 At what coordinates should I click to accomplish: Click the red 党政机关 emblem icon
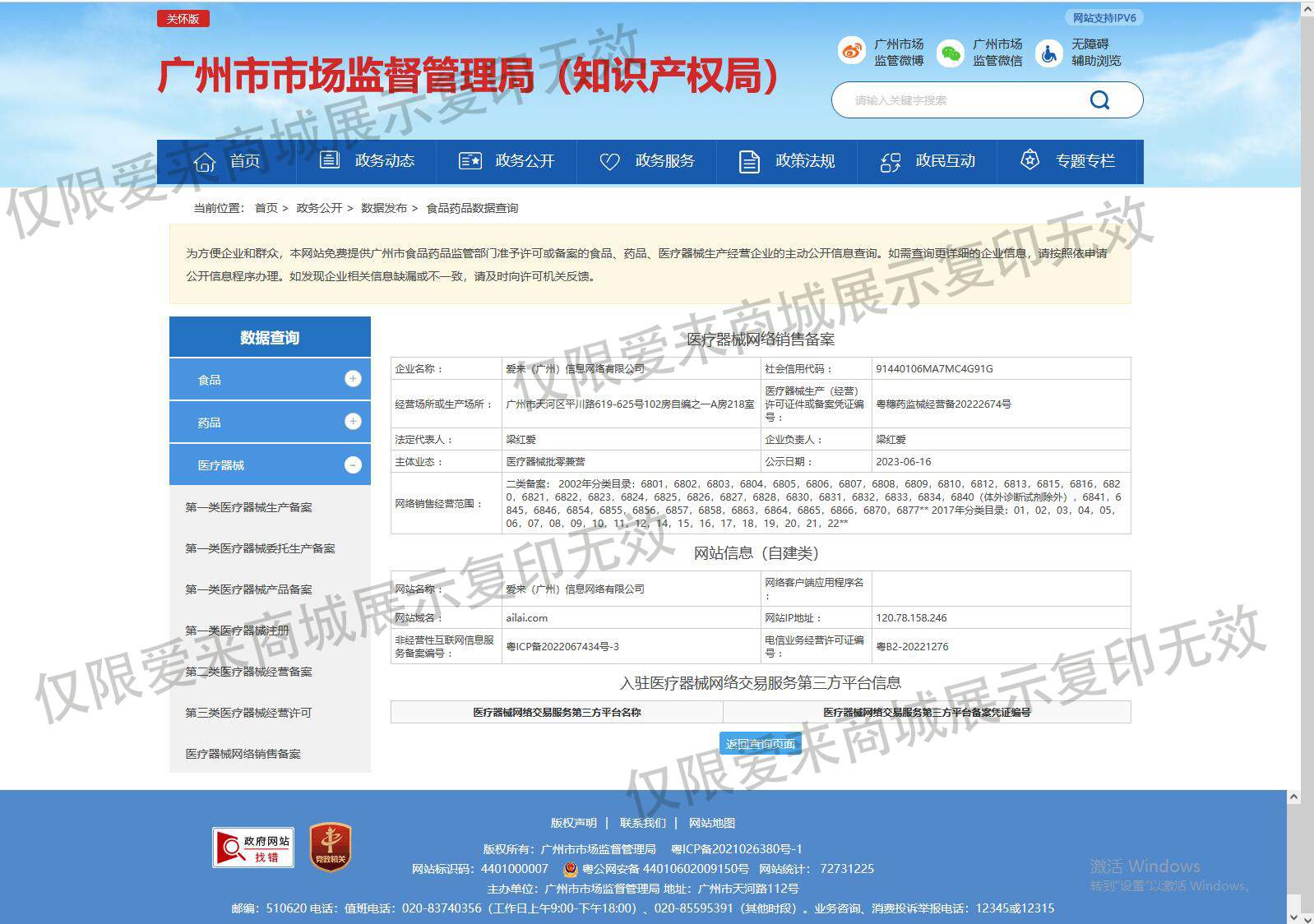click(331, 848)
